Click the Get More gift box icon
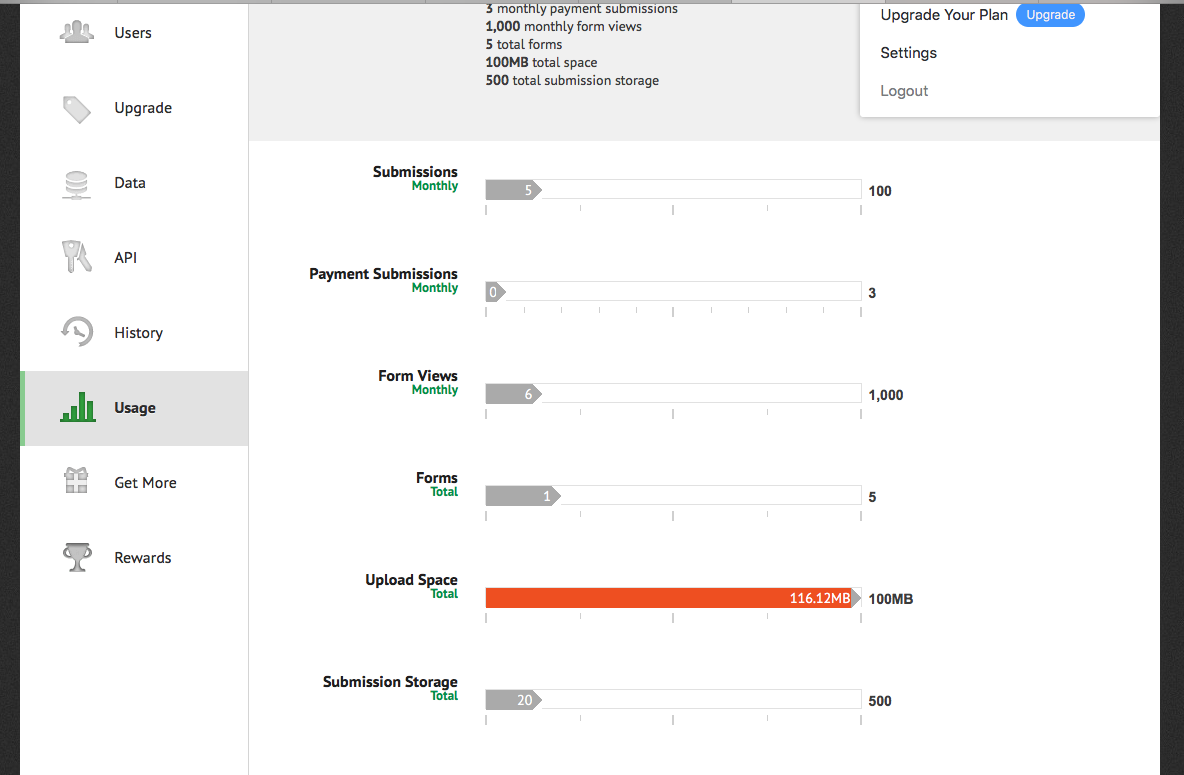This screenshot has width=1184, height=775. (77, 482)
